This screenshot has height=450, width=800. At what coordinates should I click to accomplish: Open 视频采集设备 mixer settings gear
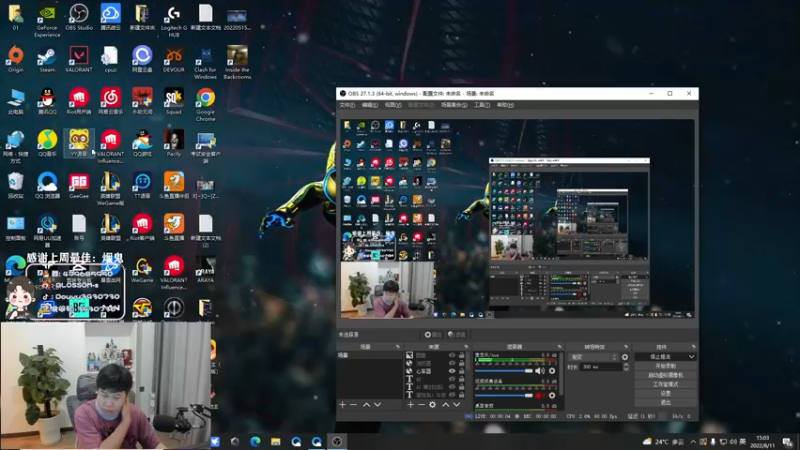(x=552, y=395)
